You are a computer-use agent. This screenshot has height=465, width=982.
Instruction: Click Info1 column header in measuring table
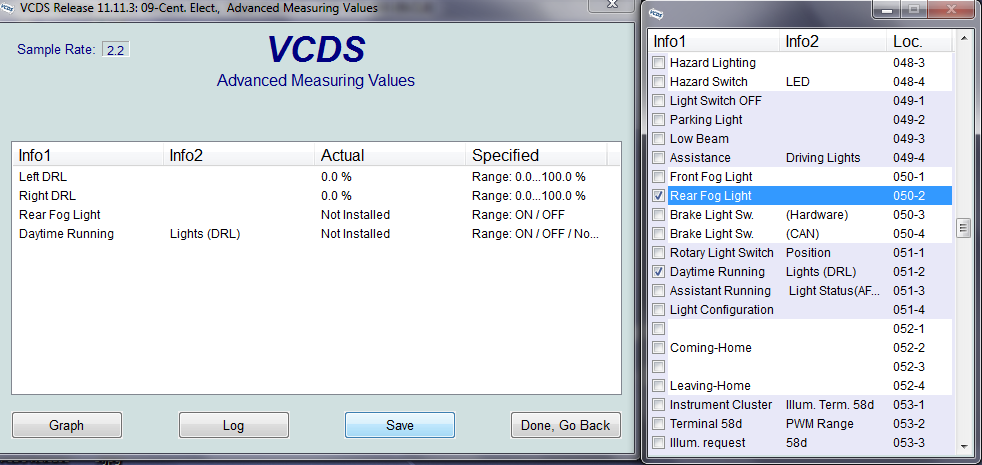pyautogui.click(x=88, y=155)
